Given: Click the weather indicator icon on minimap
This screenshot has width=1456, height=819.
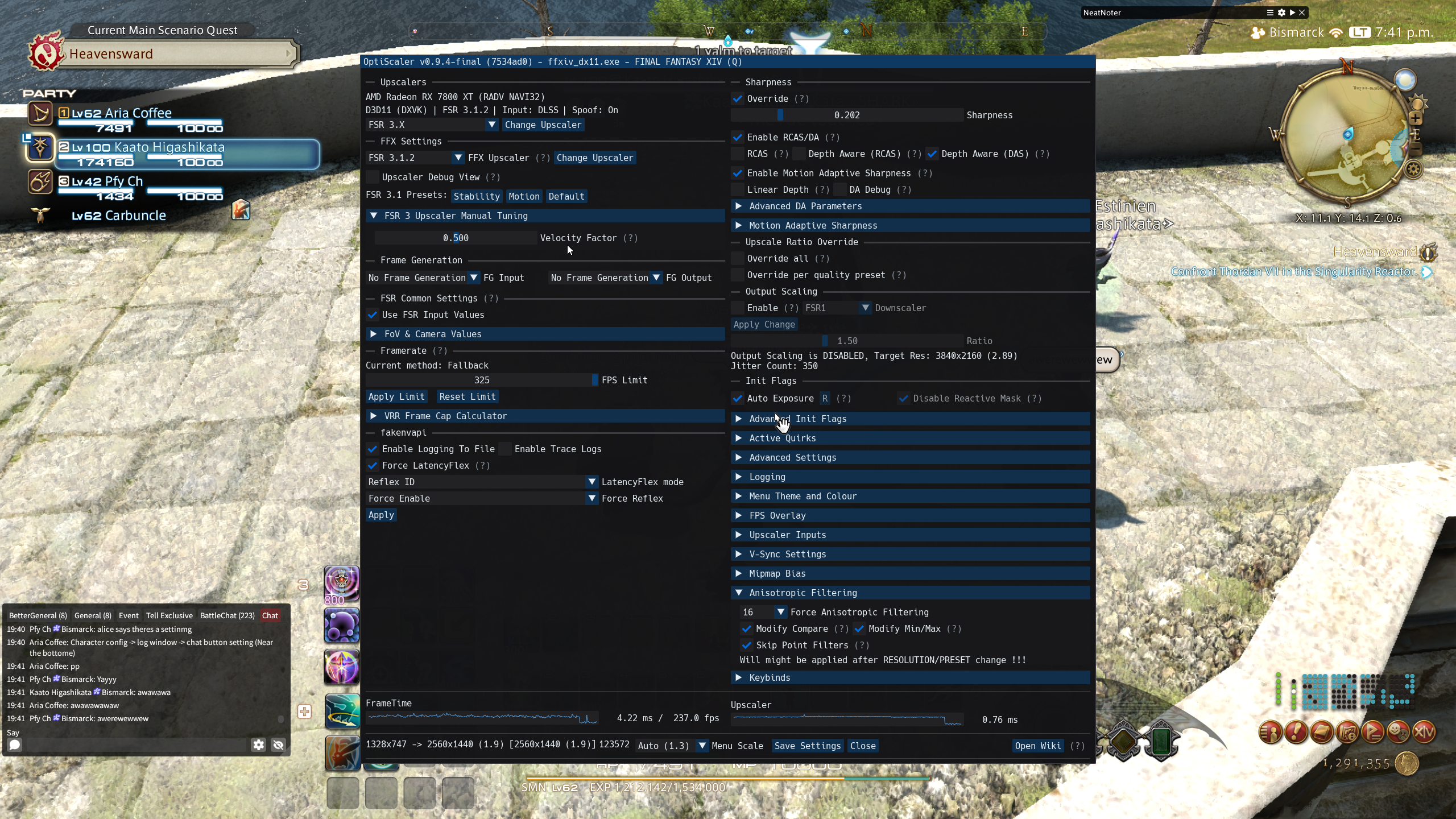Looking at the screenshot, I should click(1405, 80).
